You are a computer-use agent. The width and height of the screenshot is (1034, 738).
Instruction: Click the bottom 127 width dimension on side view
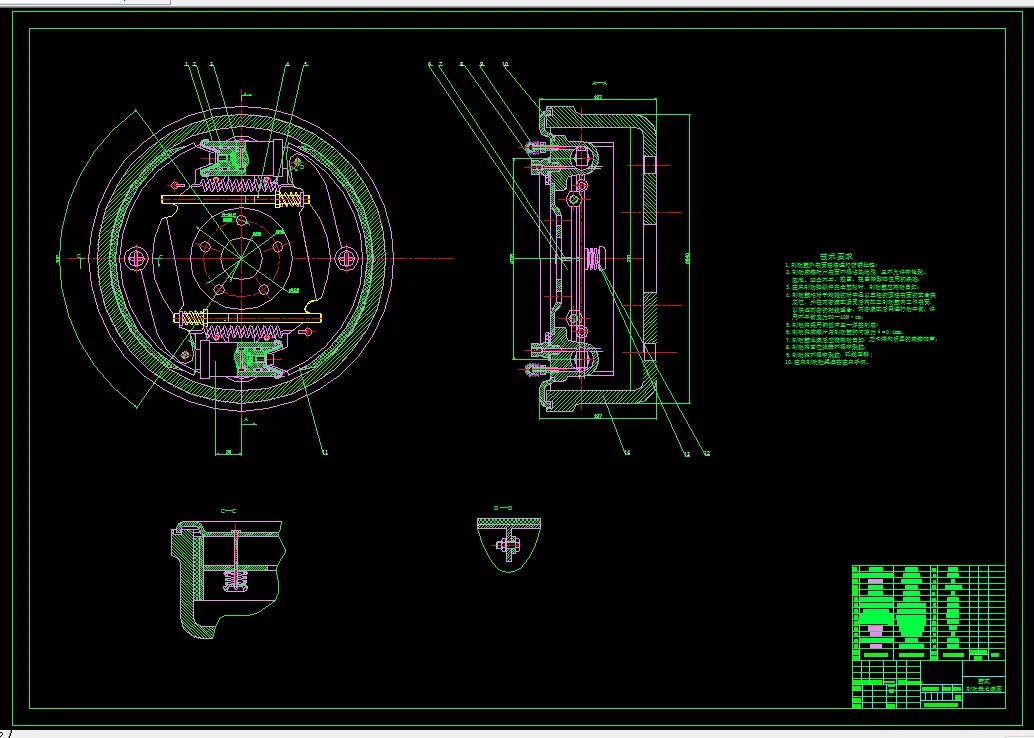tap(597, 416)
